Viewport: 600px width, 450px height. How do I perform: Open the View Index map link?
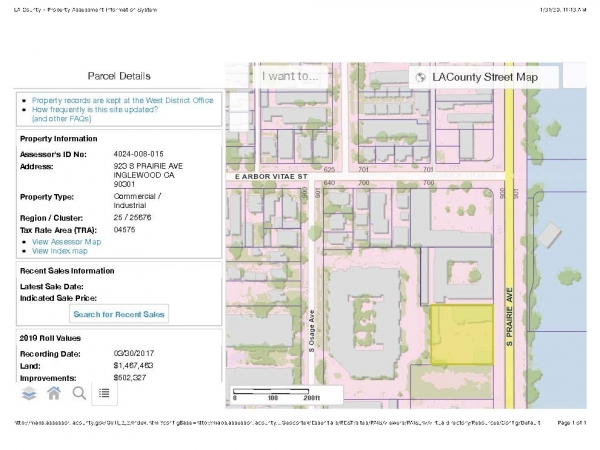coord(60,251)
